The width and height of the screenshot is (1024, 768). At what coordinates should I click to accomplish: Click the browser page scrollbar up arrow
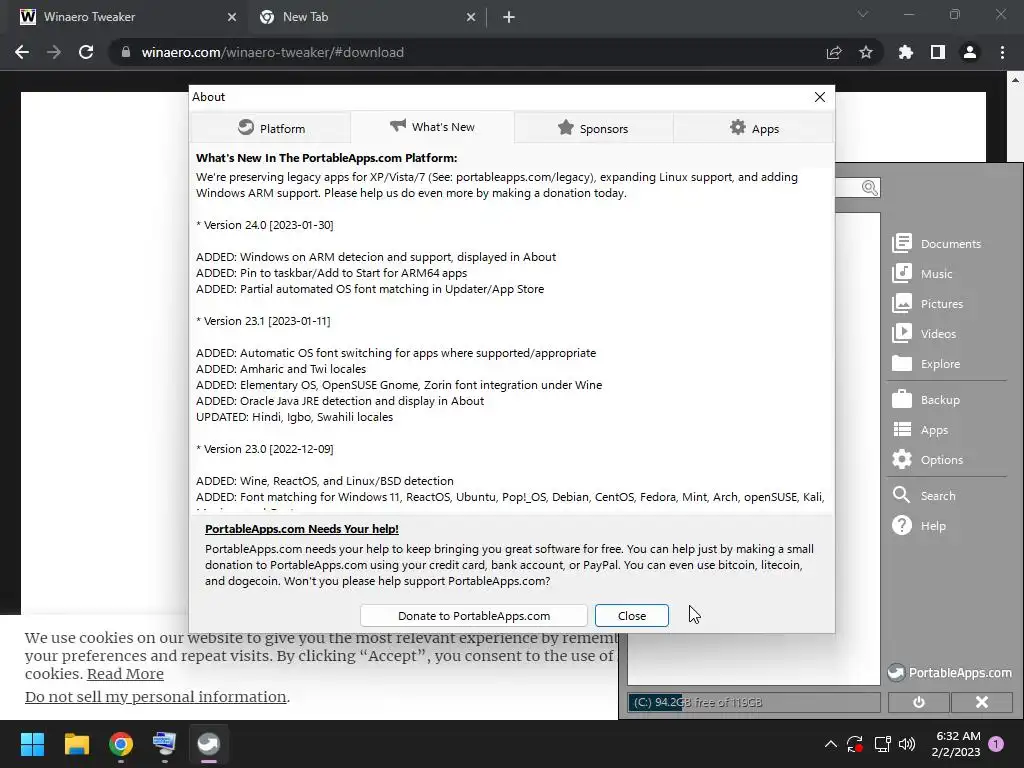[x=1016, y=80]
